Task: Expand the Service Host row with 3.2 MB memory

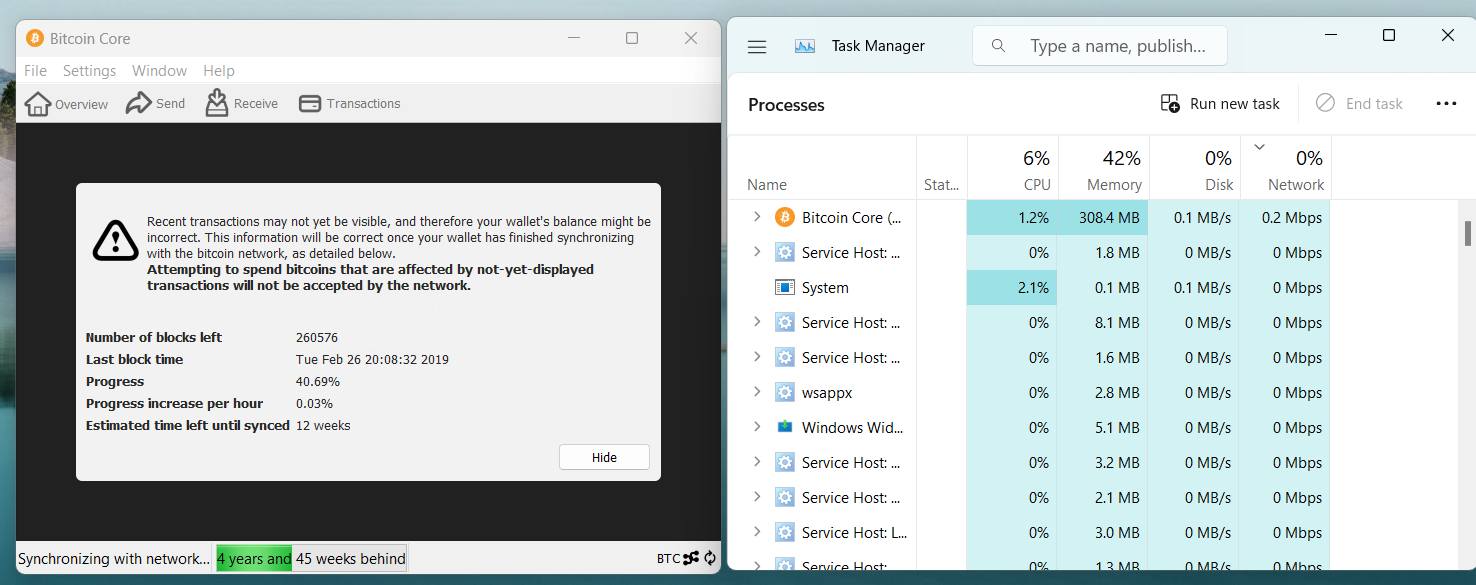Action: point(757,462)
